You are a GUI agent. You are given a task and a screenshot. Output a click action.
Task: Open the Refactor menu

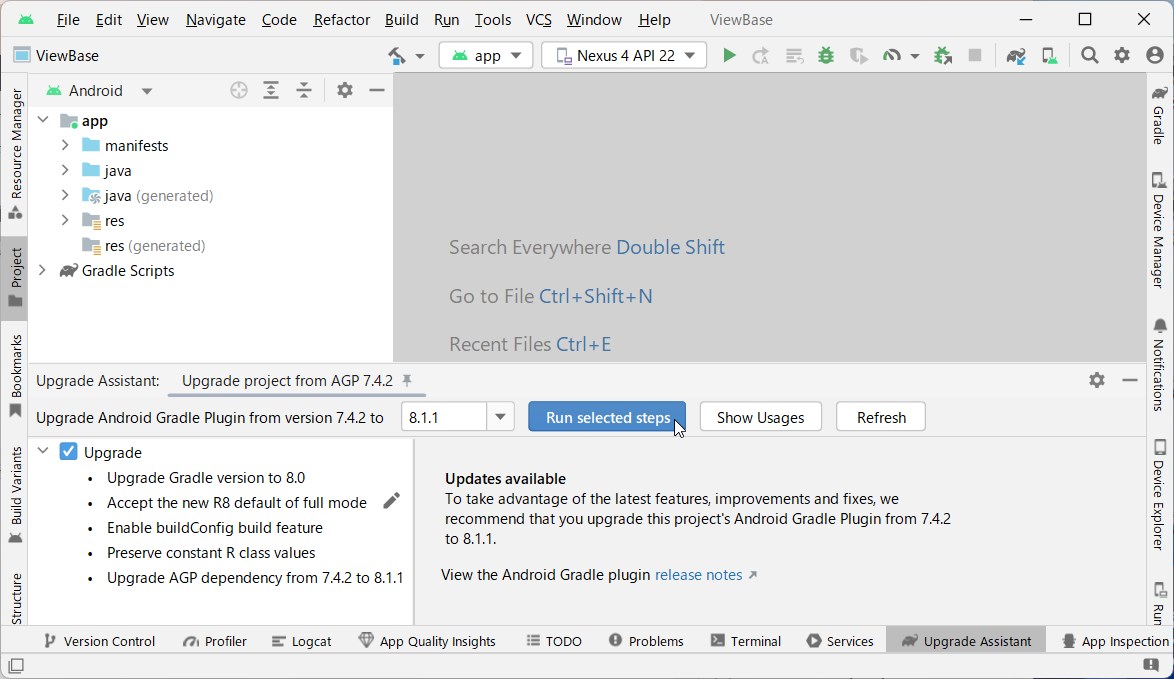pos(341,19)
